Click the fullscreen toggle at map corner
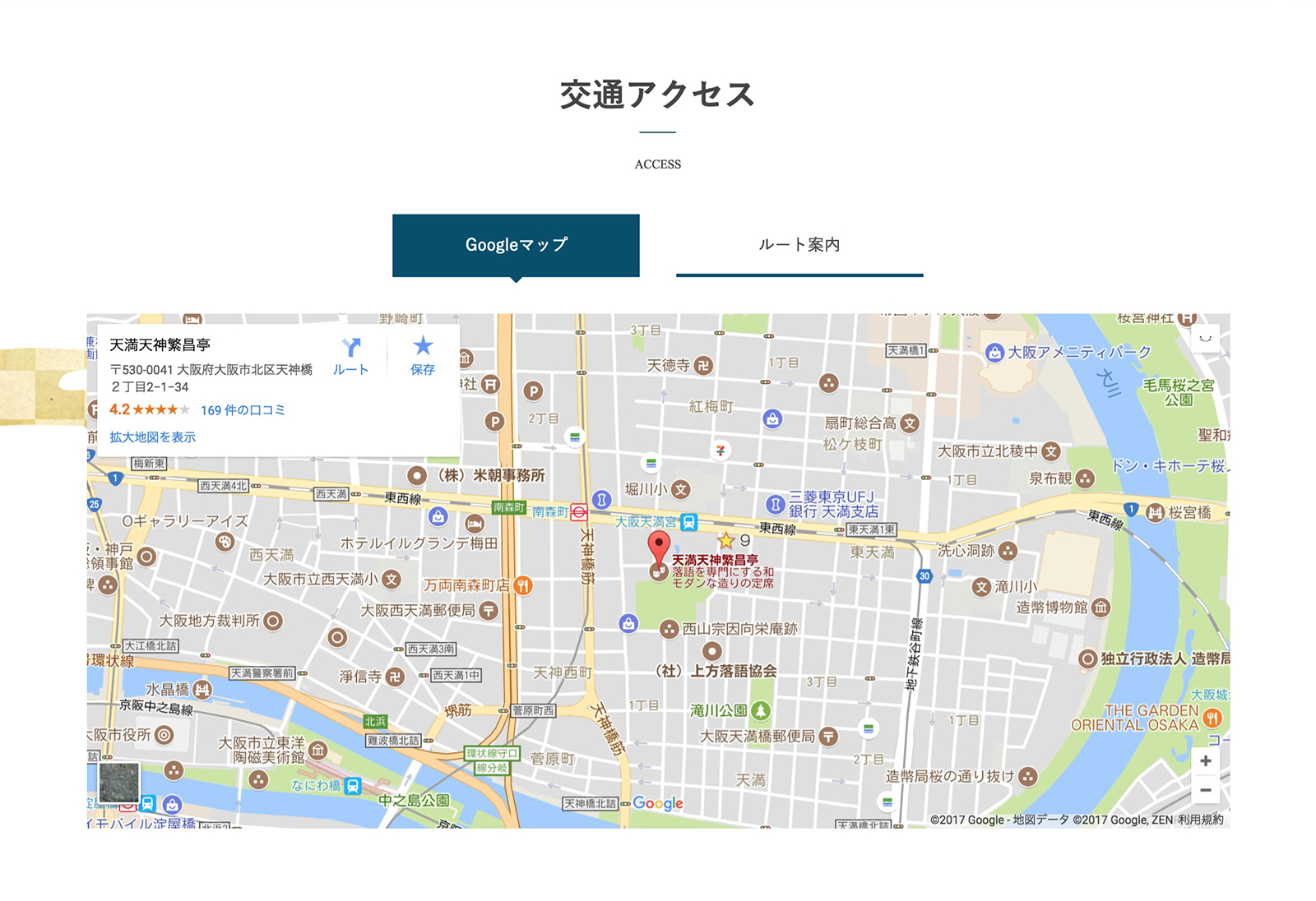Screen dimensions: 1316x901 point(1206,339)
